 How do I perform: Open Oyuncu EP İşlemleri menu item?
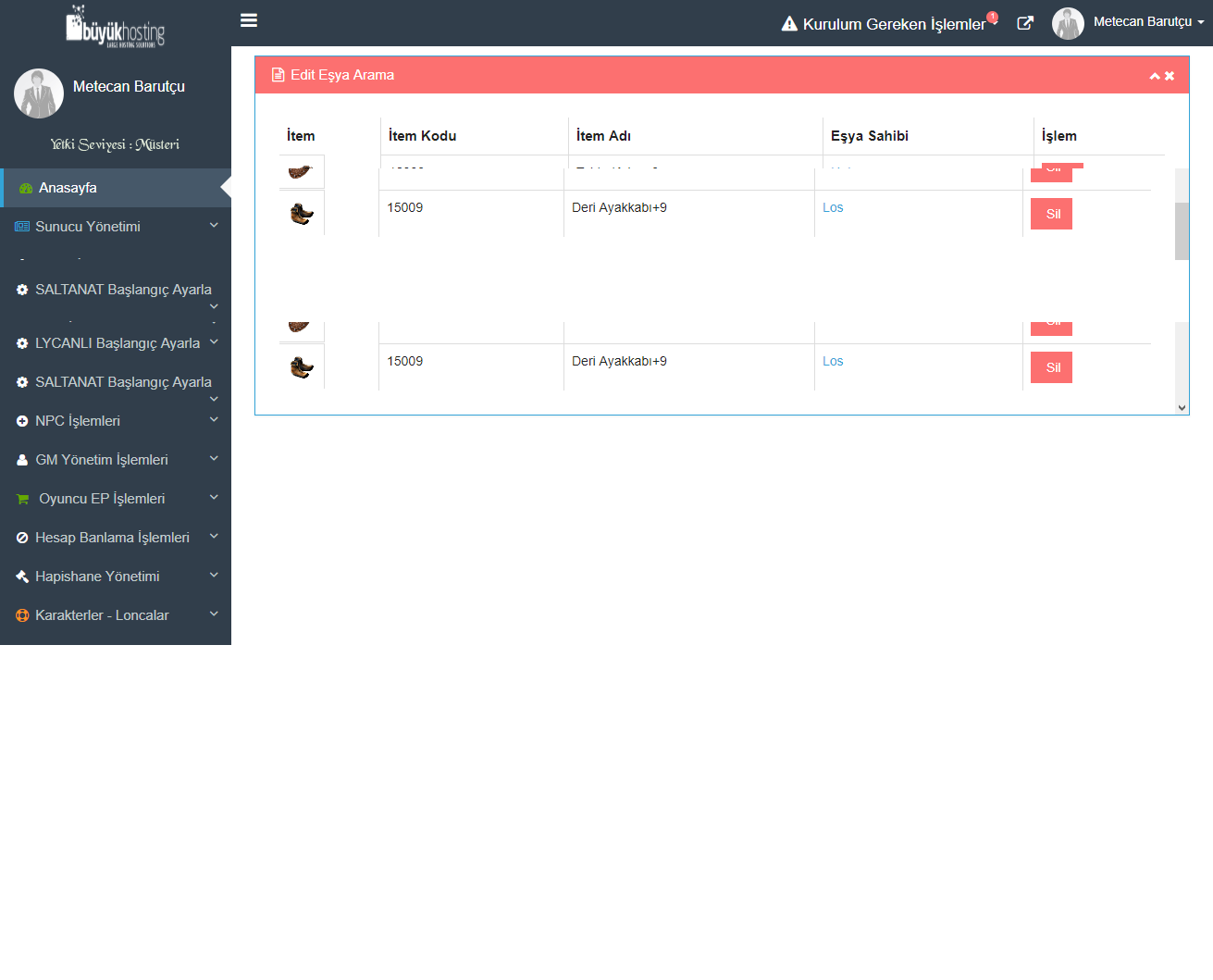pyautogui.click(x=116, y=499)
